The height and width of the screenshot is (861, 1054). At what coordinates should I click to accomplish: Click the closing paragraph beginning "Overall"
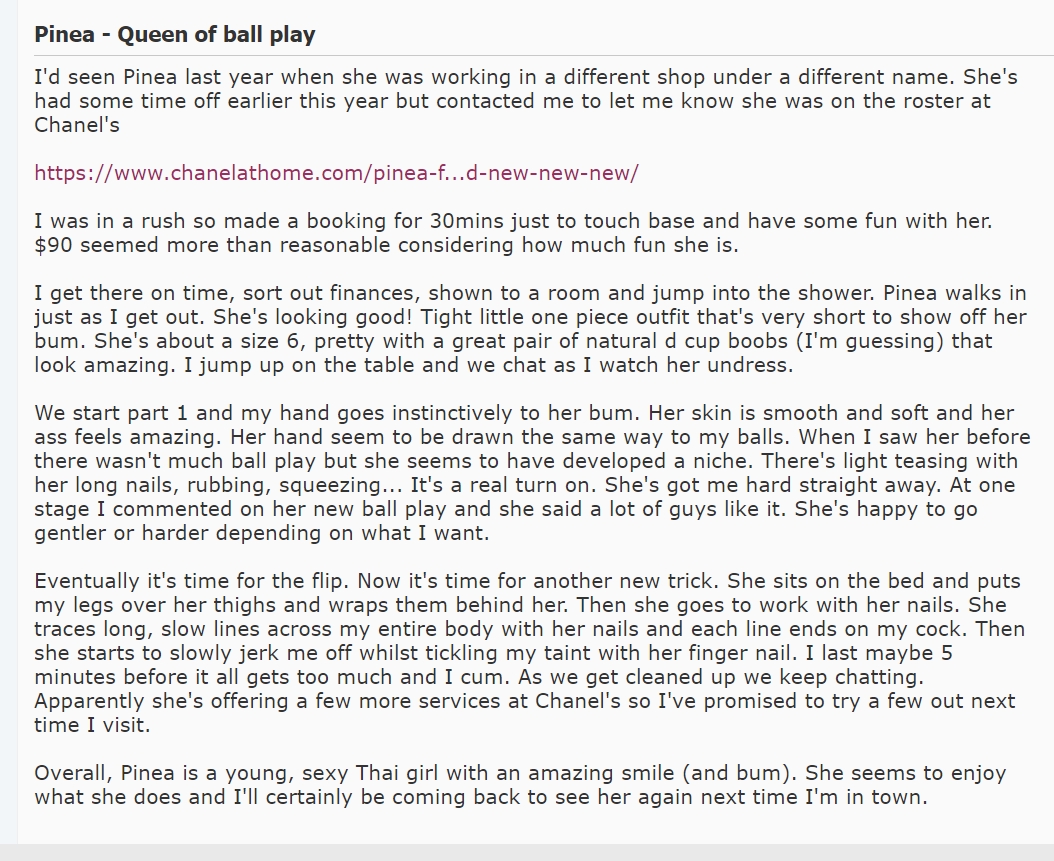click(x=520, y=785)
